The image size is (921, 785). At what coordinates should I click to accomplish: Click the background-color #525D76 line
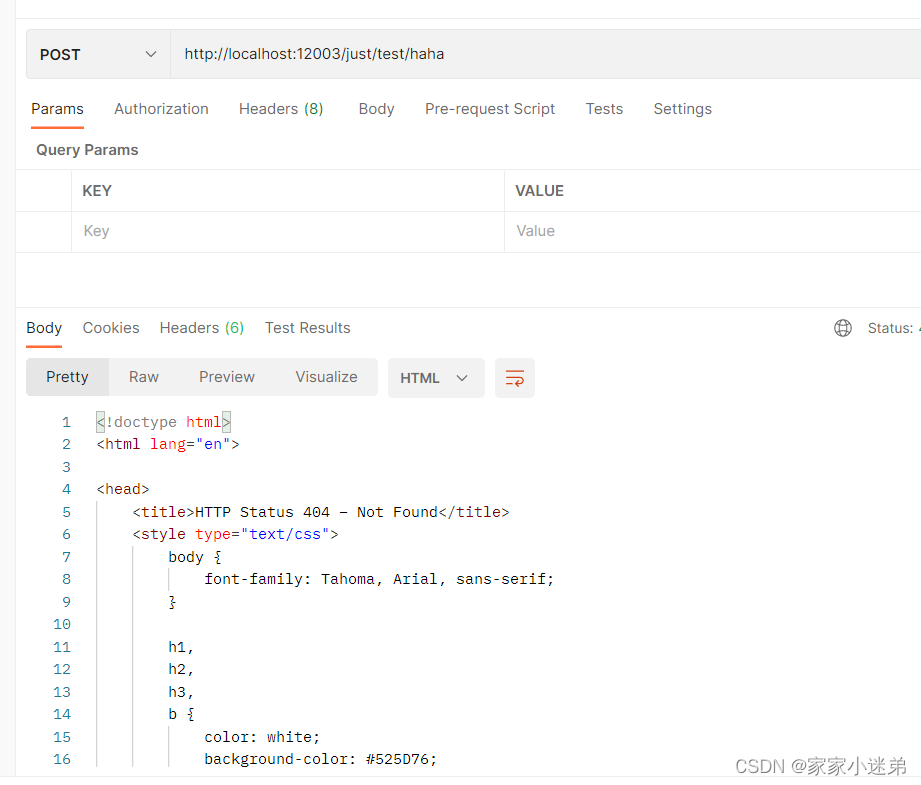tap(321, 760)
